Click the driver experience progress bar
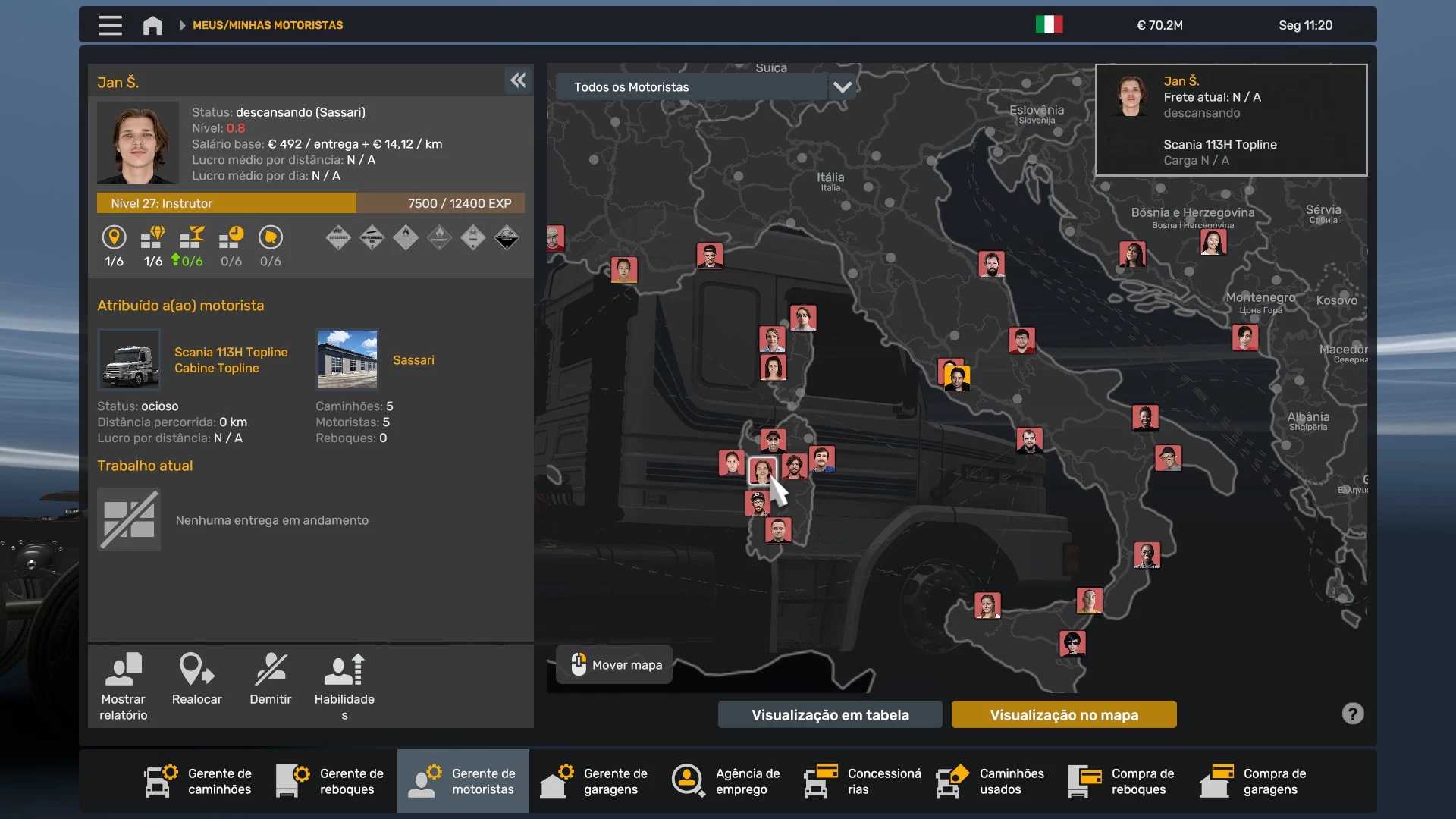The height and width of the screenshot is (819, 1456). click(310, 203)
